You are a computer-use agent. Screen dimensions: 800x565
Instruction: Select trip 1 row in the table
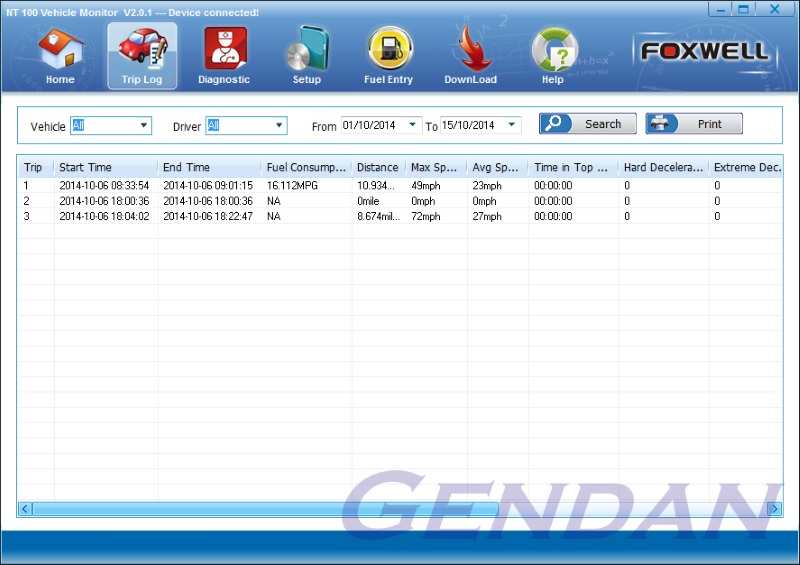[200, 185]
